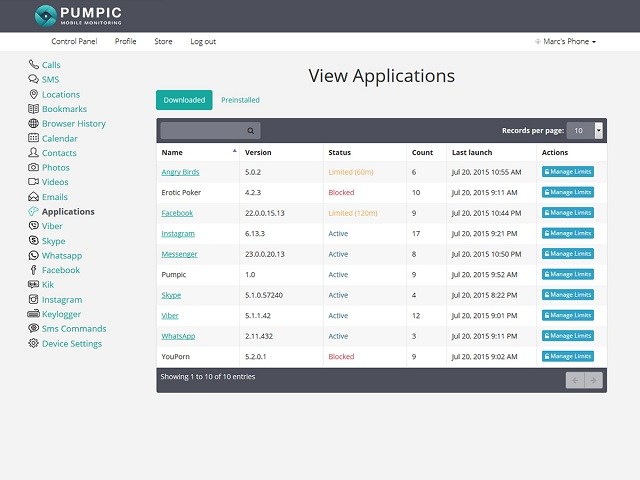Go to next page with right arrow

click(594, 380)
